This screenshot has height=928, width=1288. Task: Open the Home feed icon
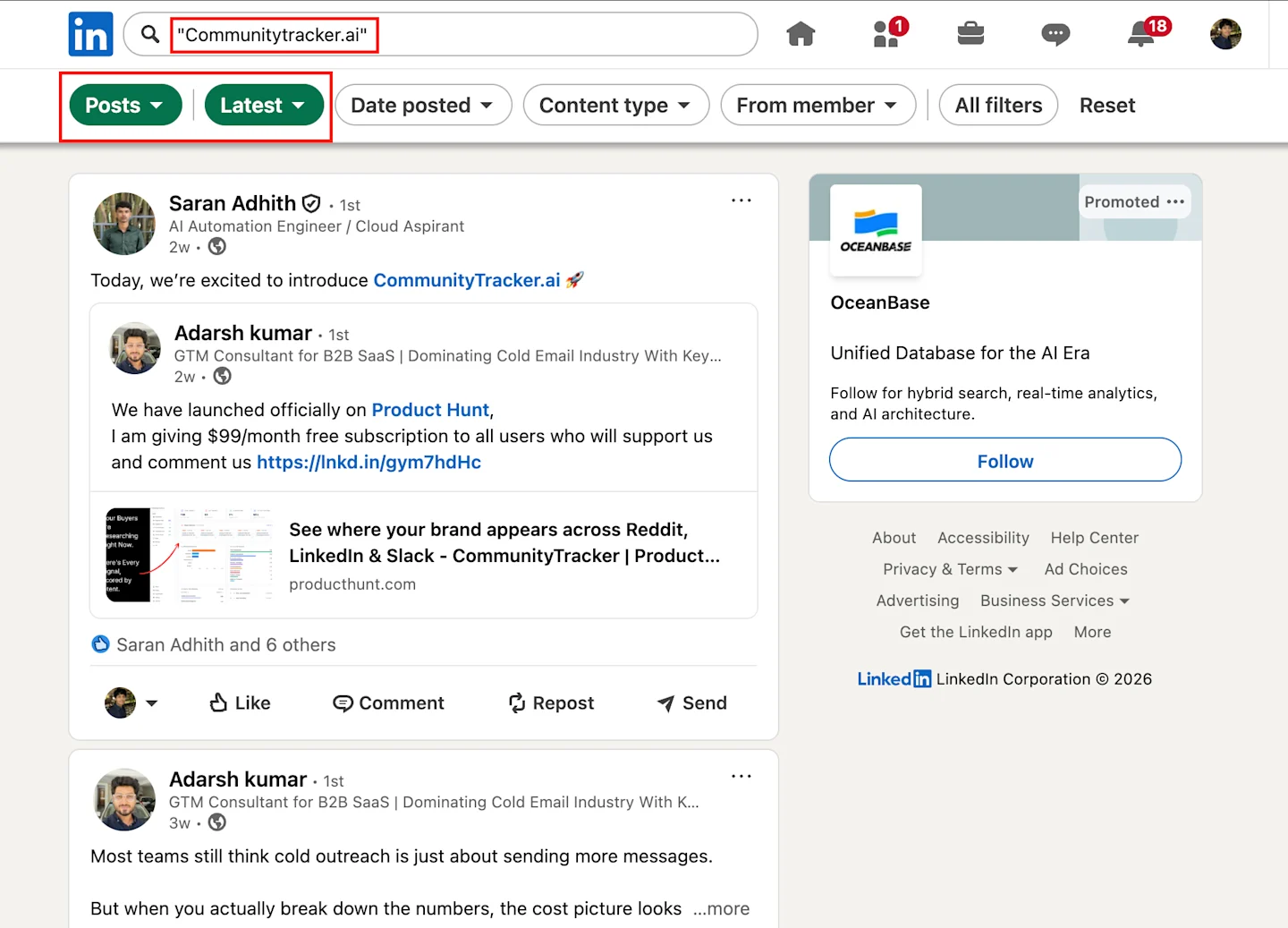click(x=801, y=34)
